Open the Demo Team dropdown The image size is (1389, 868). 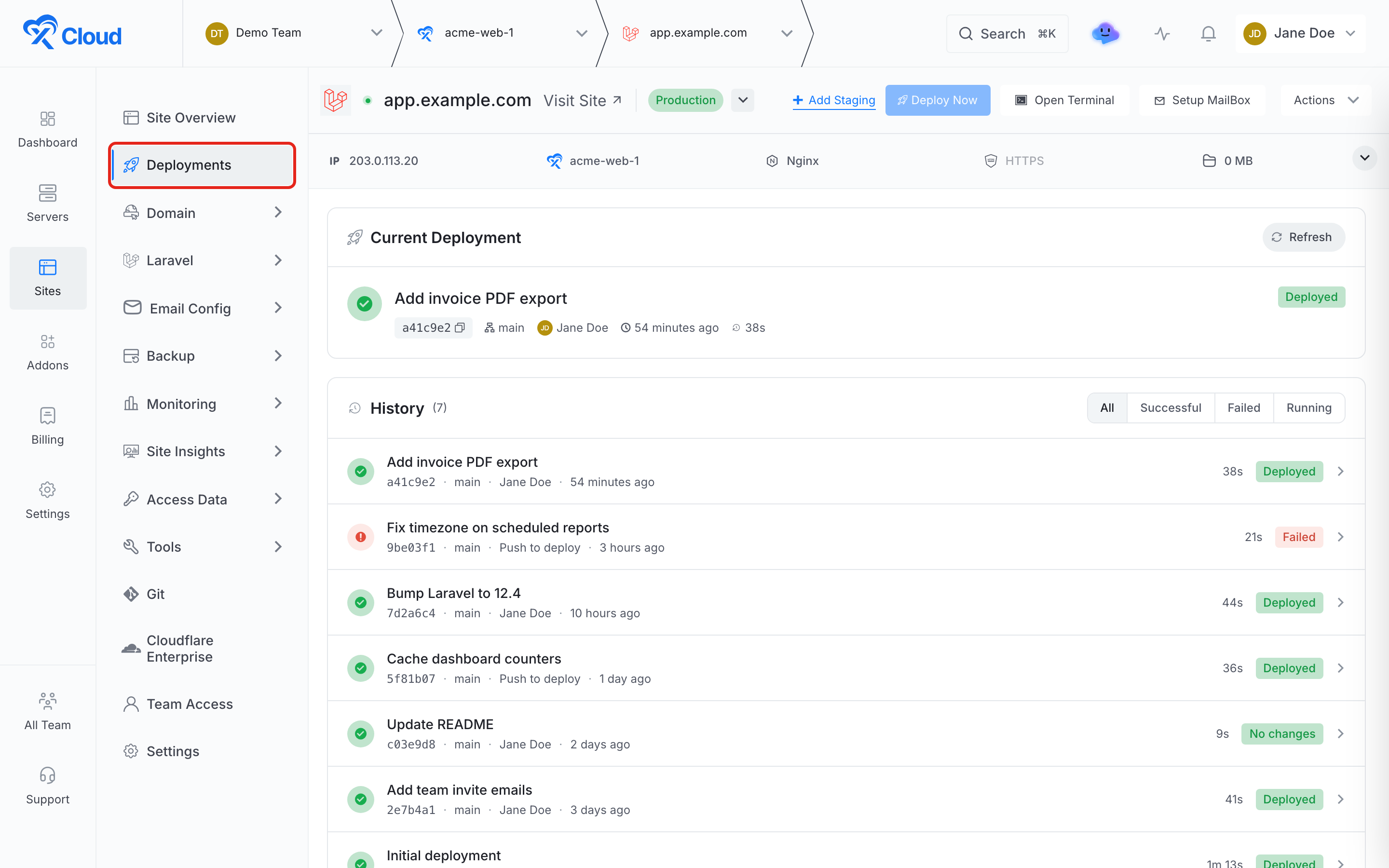click(294, 33)
